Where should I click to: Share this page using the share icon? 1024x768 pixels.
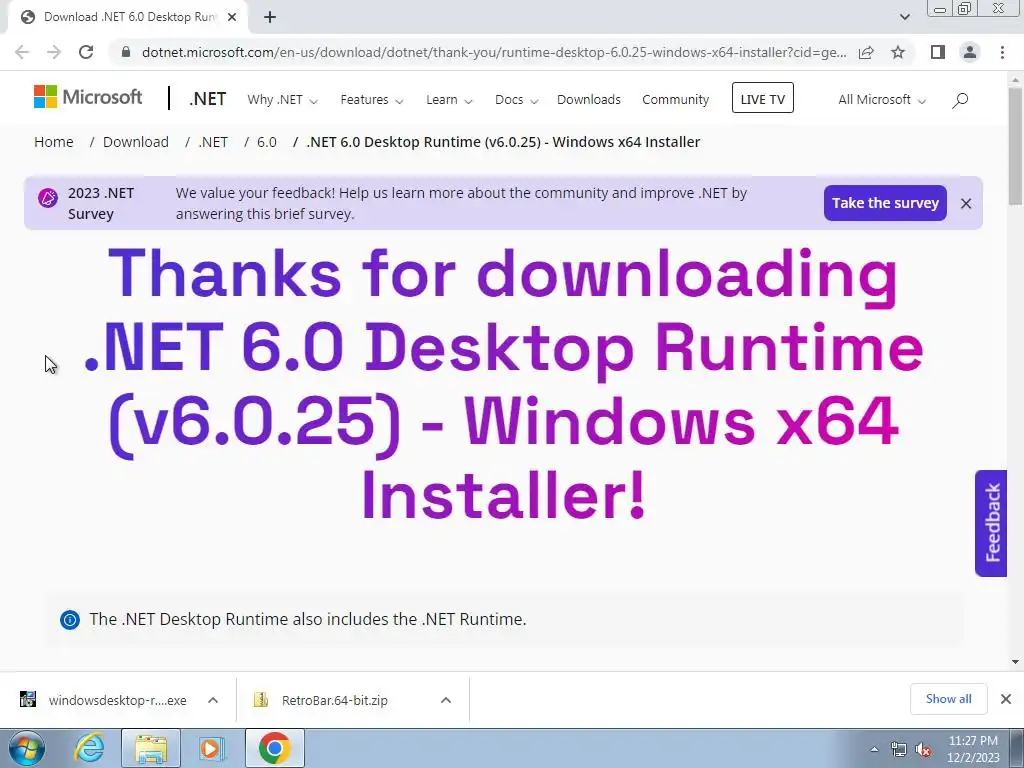coord(866,52)
